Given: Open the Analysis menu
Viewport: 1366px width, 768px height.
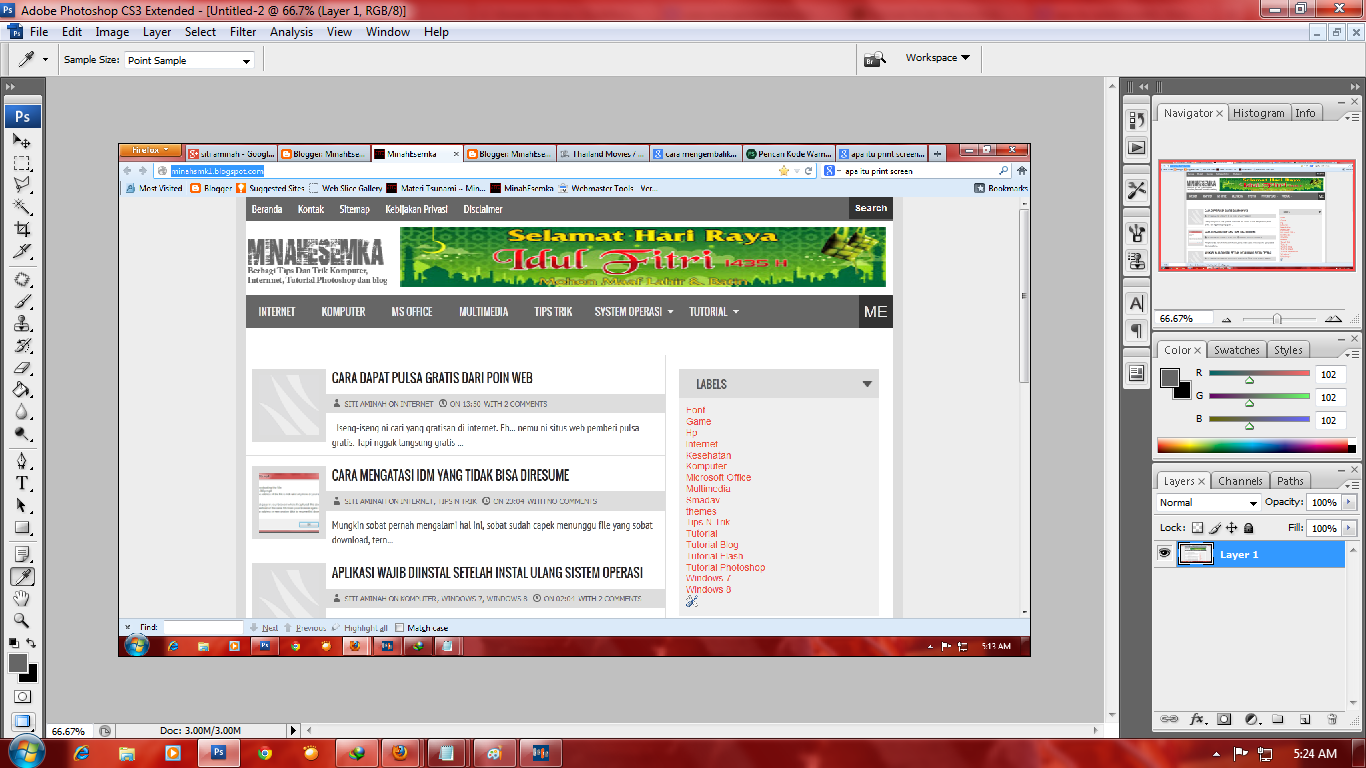Looking at the screenshot, I should click(291, 32).
